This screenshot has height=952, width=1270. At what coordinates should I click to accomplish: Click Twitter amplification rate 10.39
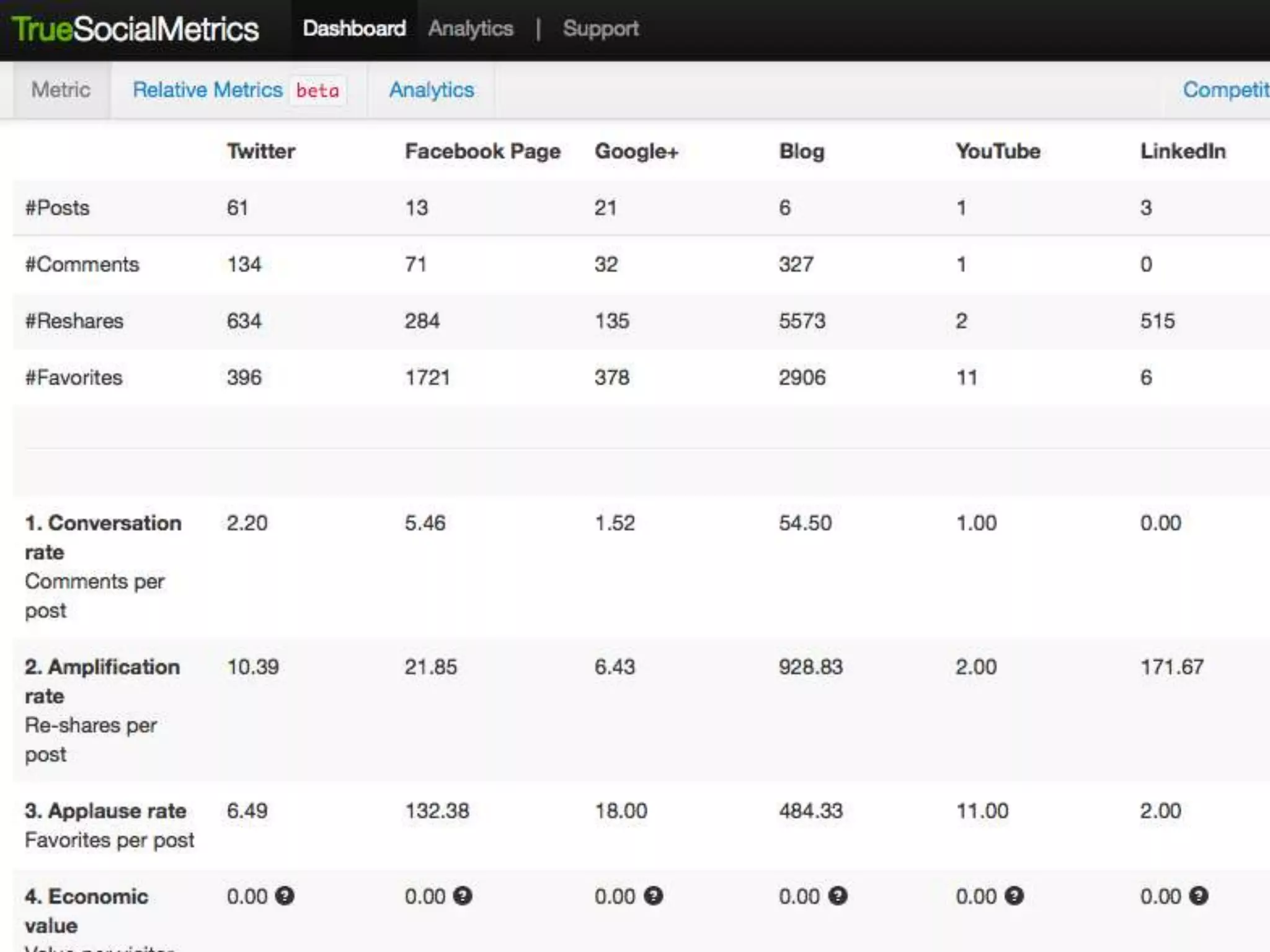(x=252, y=667)
